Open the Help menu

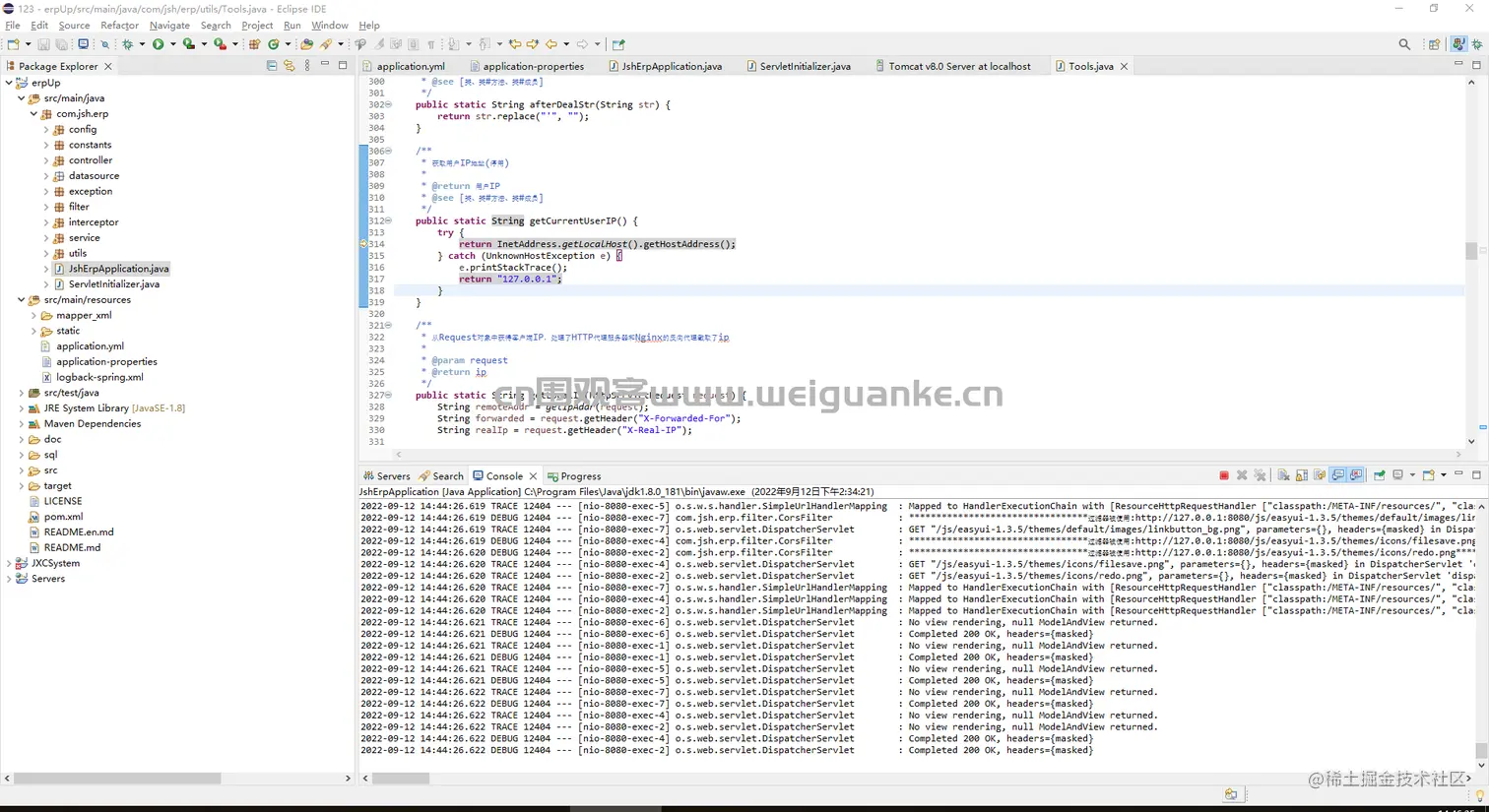click(x=369, y=25)
